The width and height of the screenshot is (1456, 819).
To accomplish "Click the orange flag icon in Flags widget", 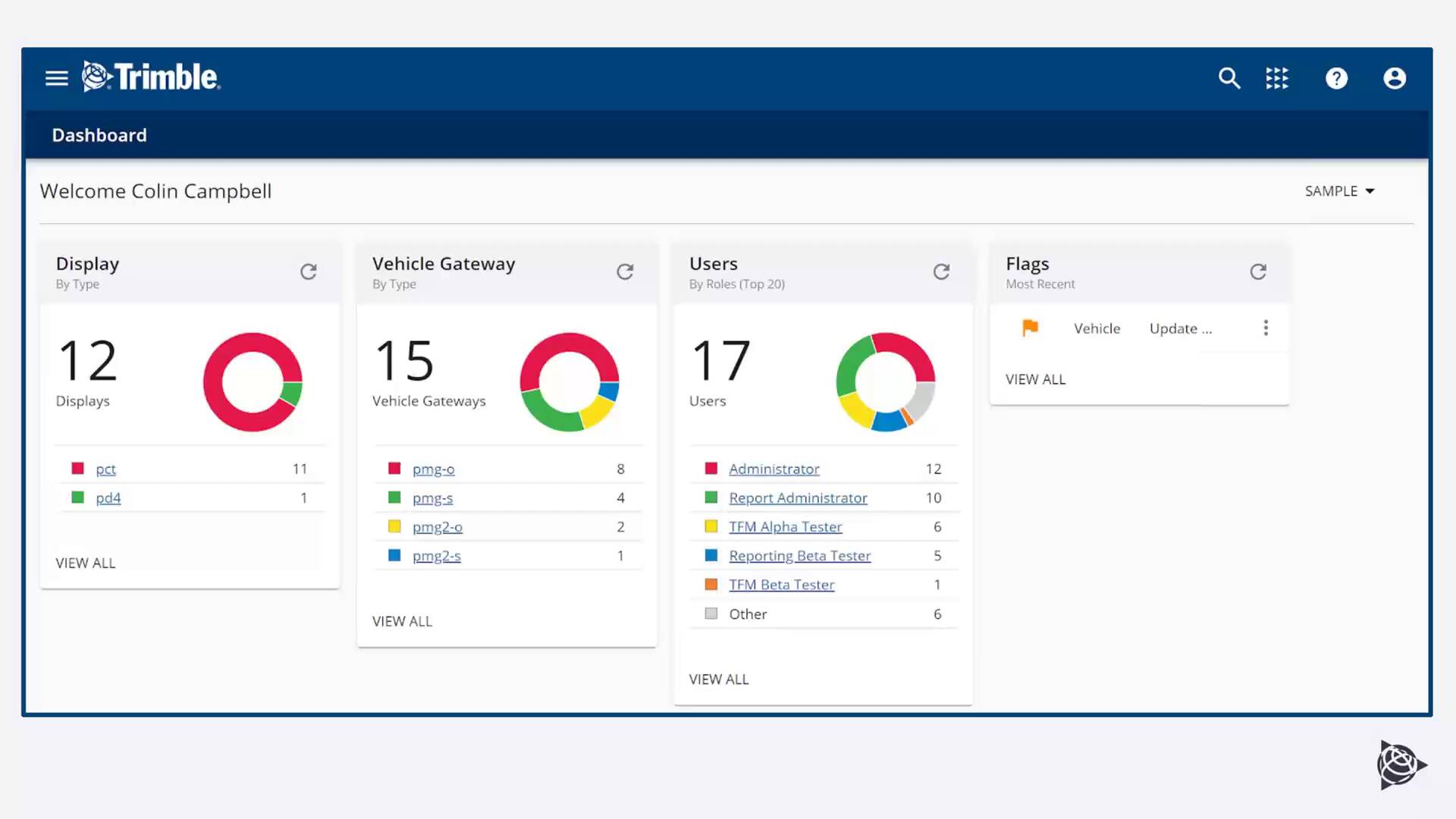I will click(x=1030, y=328).
